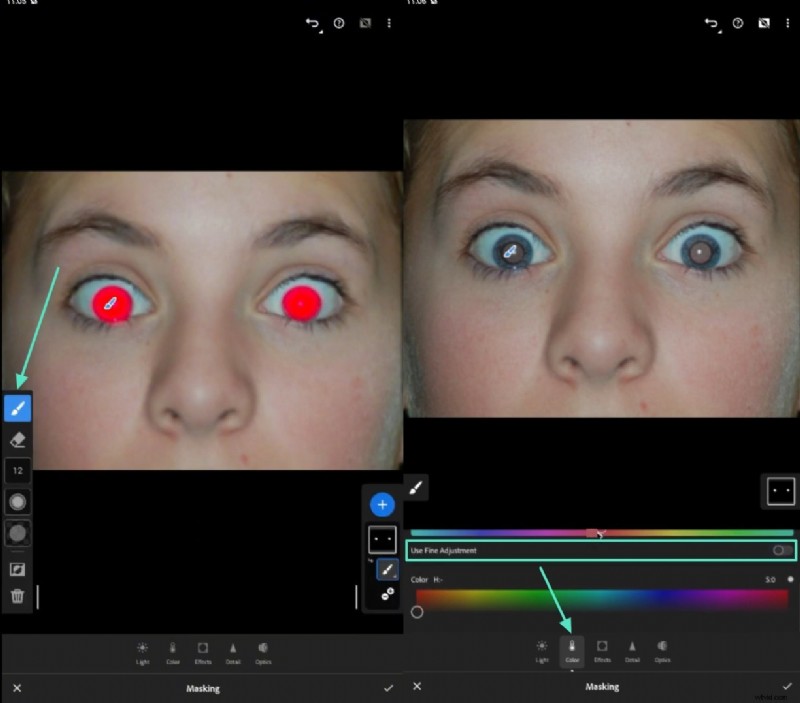Image resolution: width=800 pixels, height=703 pixels.
Task: Open the Effects tab
Action: [x=203, y=653]
